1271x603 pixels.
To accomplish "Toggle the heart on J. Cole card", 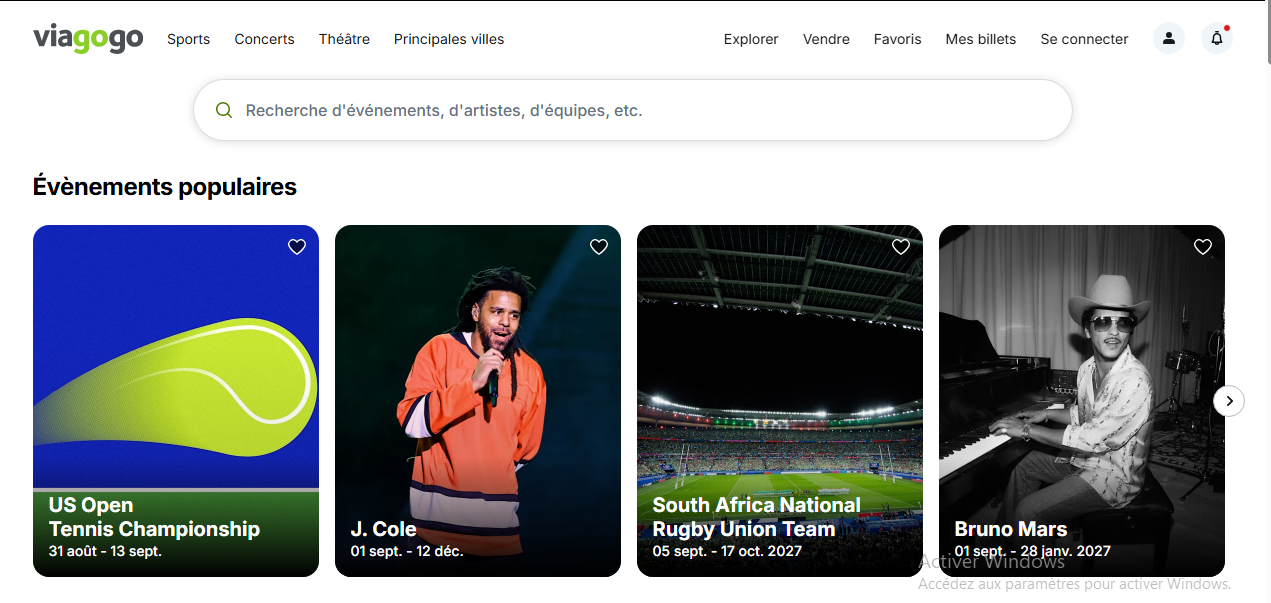I will click(x=599, y=247).
